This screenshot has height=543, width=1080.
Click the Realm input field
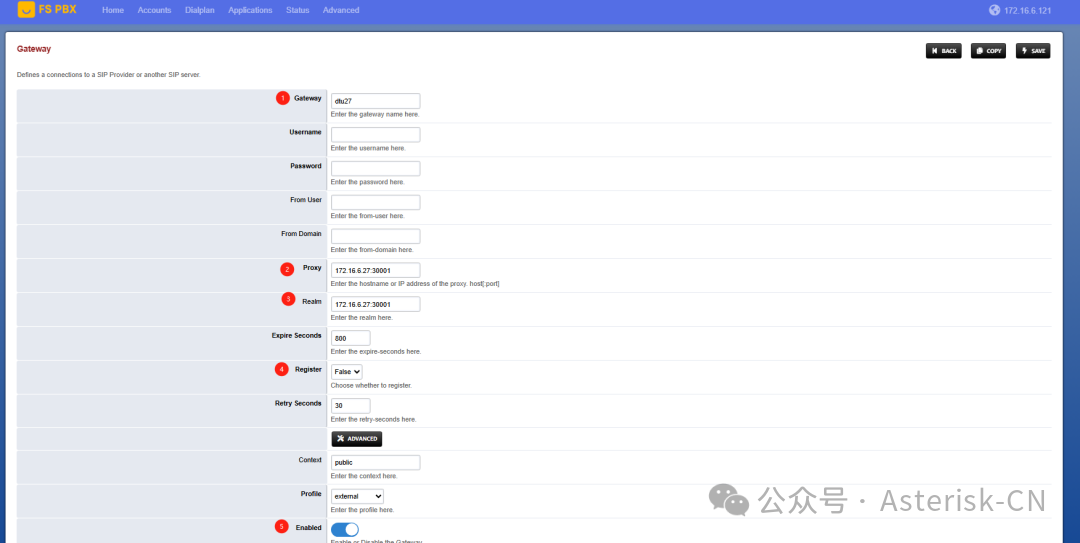(375, 304)
